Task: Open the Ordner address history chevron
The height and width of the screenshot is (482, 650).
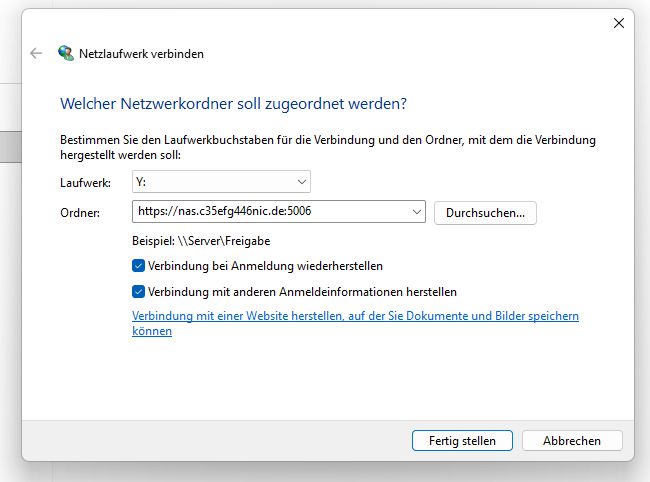Action: [x=417, y=212]
